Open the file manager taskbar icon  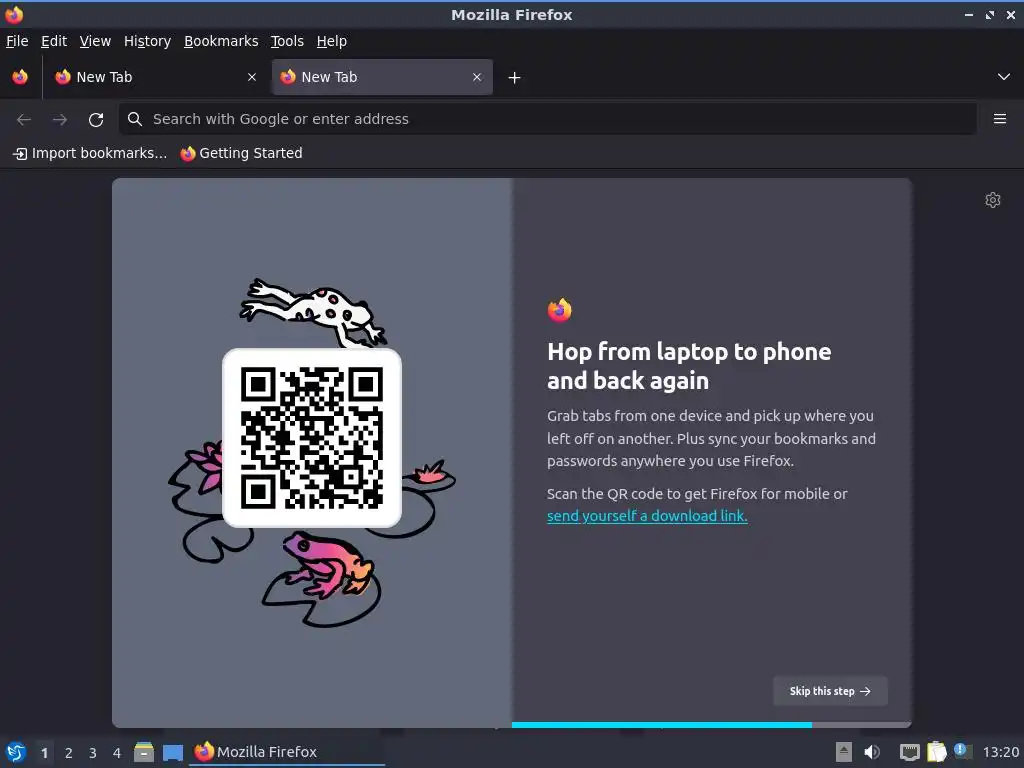pyautogui.click(x=144, y=752)
